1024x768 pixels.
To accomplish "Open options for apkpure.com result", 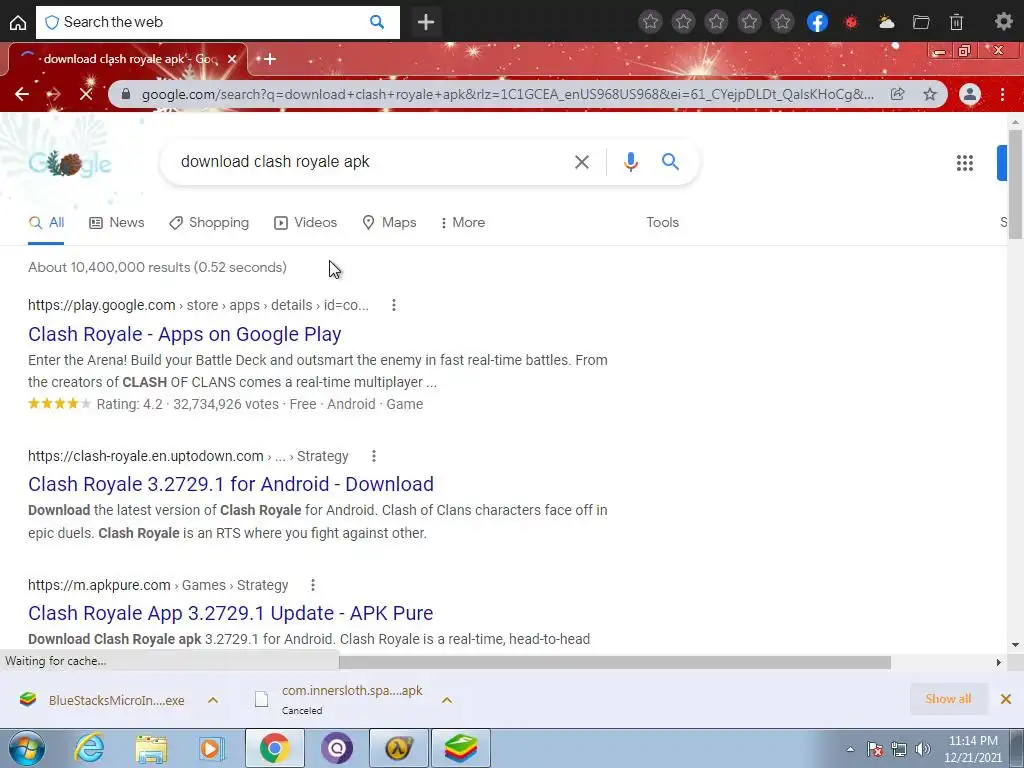I will (x=313, y=585).
